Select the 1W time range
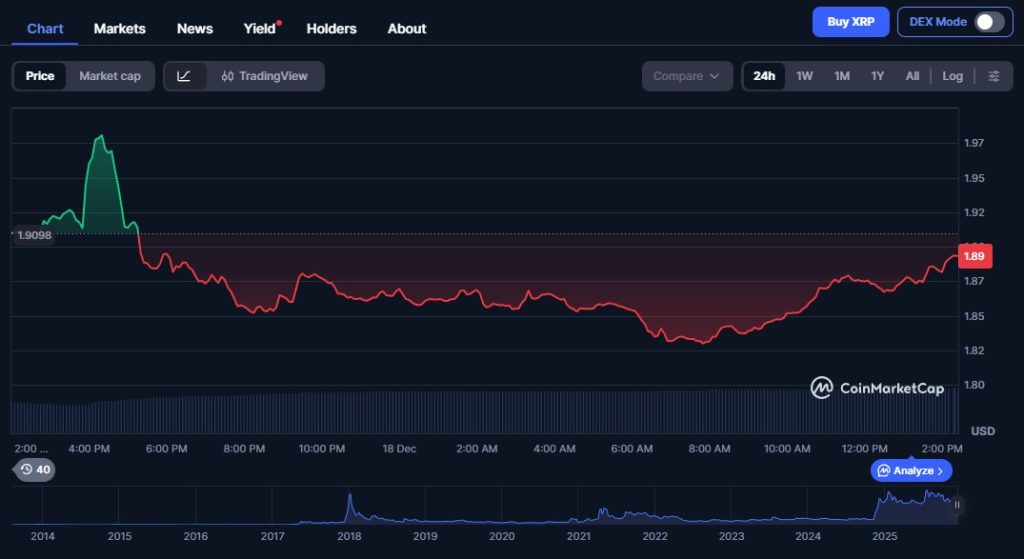Screen dimensions: 1024x559 click(804, 76)
